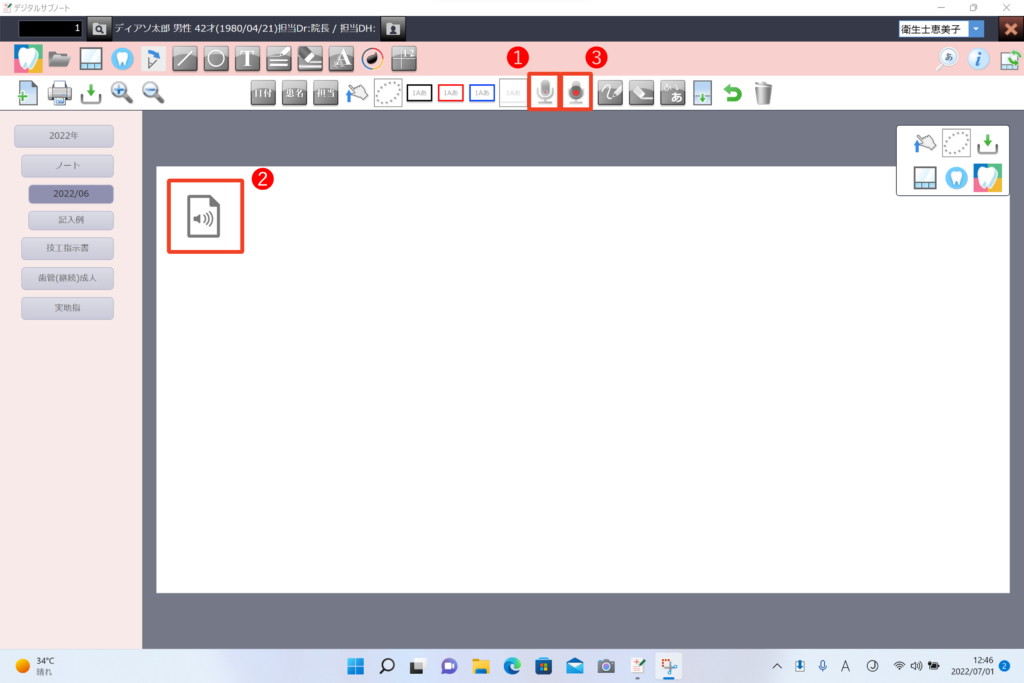Viewport: 1024px width, 683px height.
Task: Choose the text T tool
Action: click(247, 58)
